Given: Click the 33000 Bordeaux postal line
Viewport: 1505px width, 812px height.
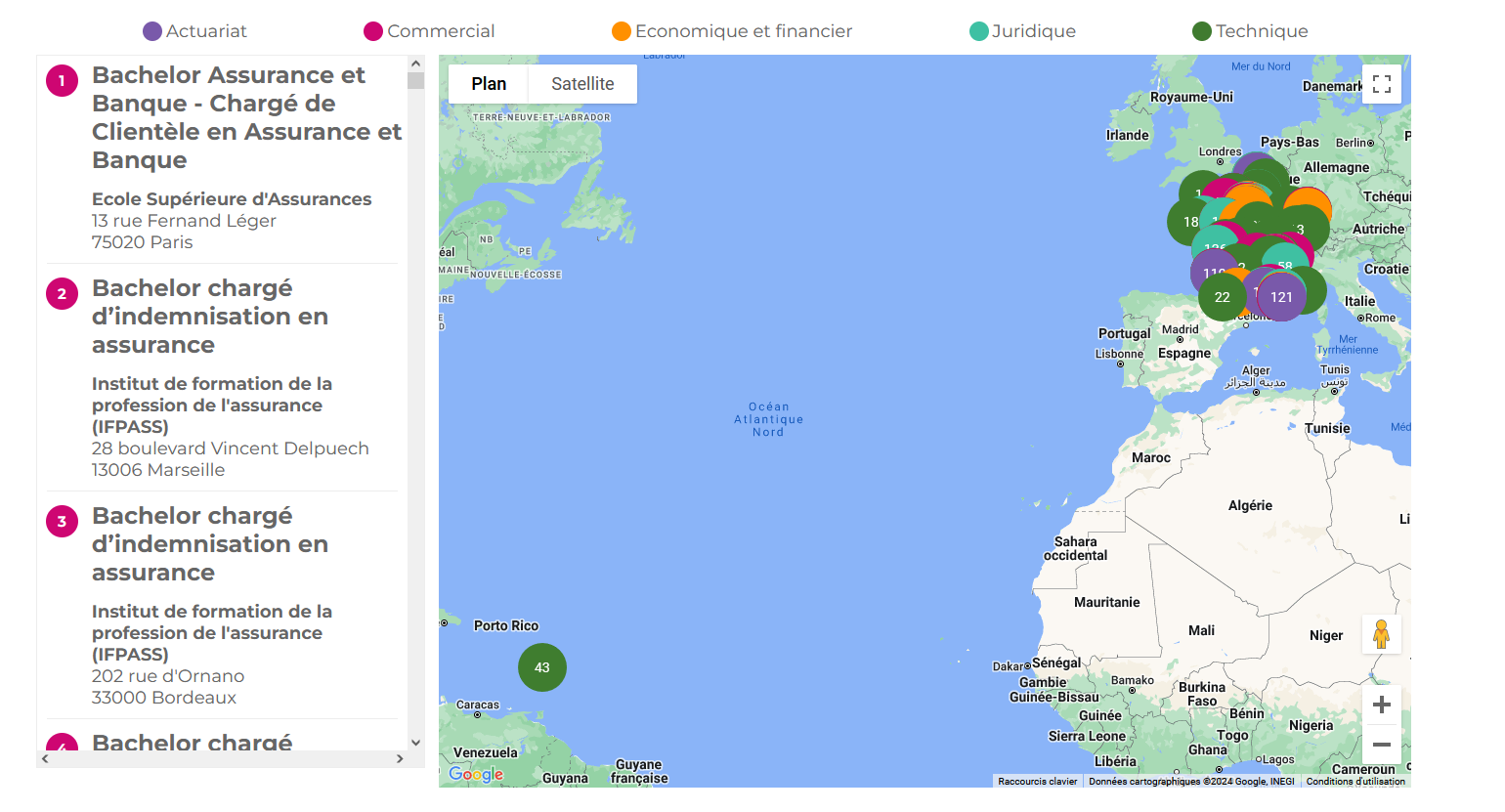Looking at the screenshot, I should click(164, 698).
